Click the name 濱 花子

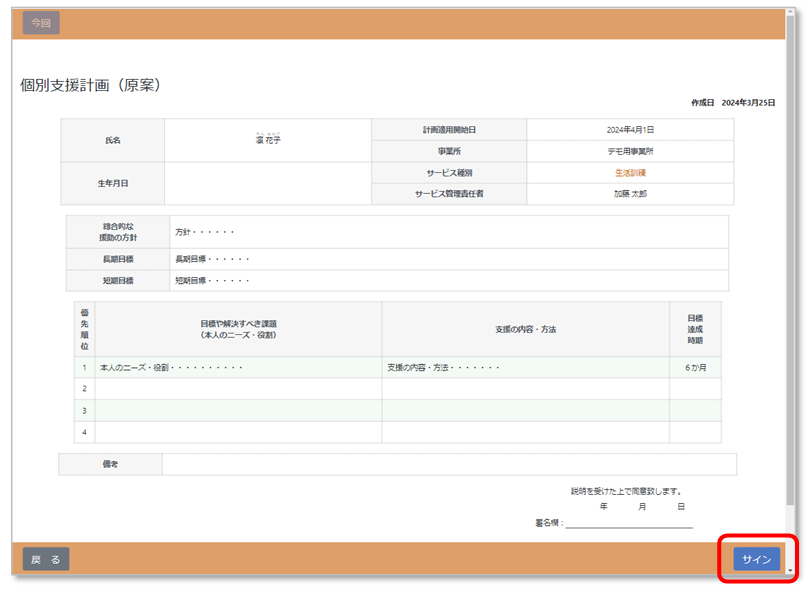pyautogui.click(x=268, y=140)
